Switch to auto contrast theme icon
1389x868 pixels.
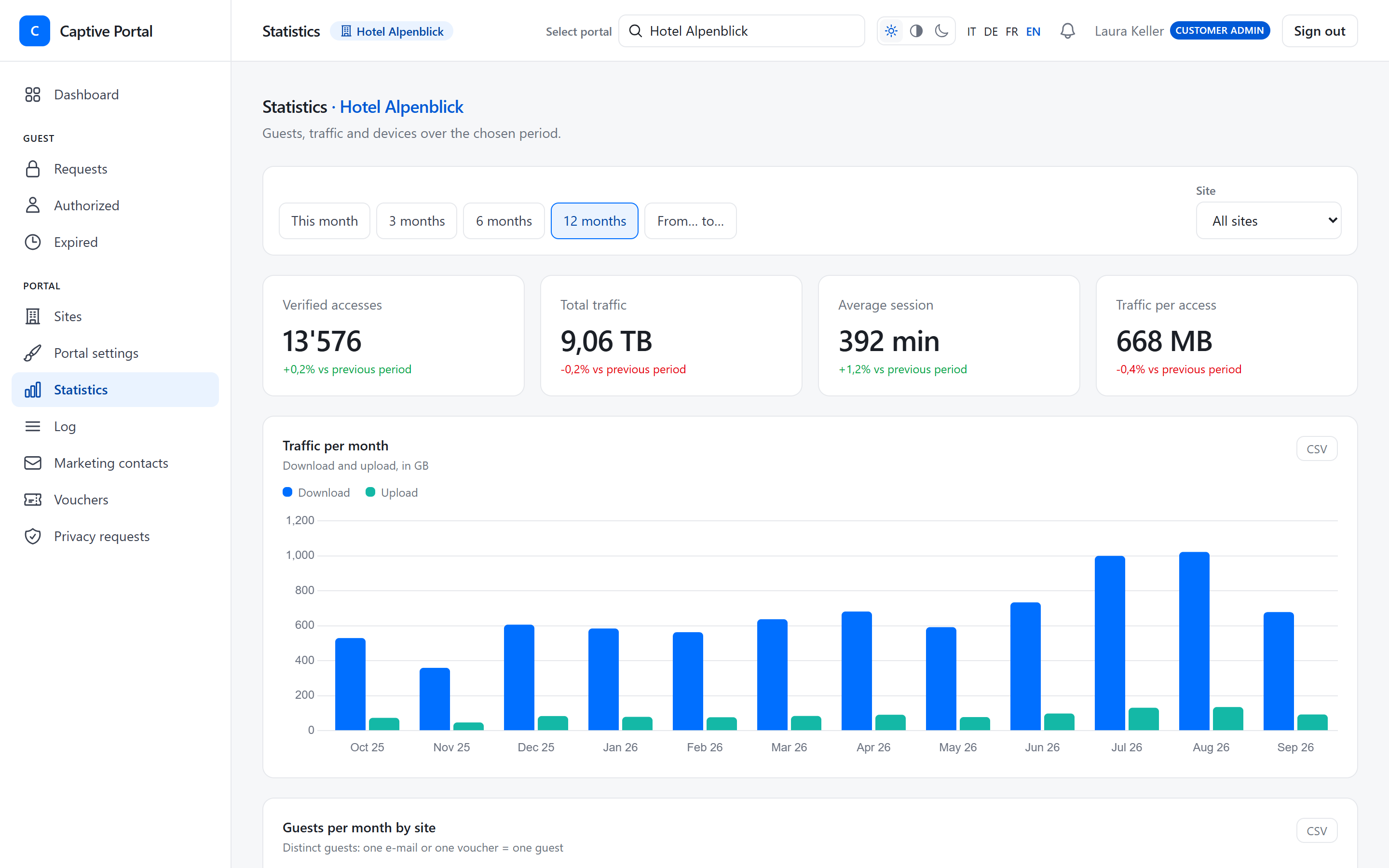(x=916, y=31)
